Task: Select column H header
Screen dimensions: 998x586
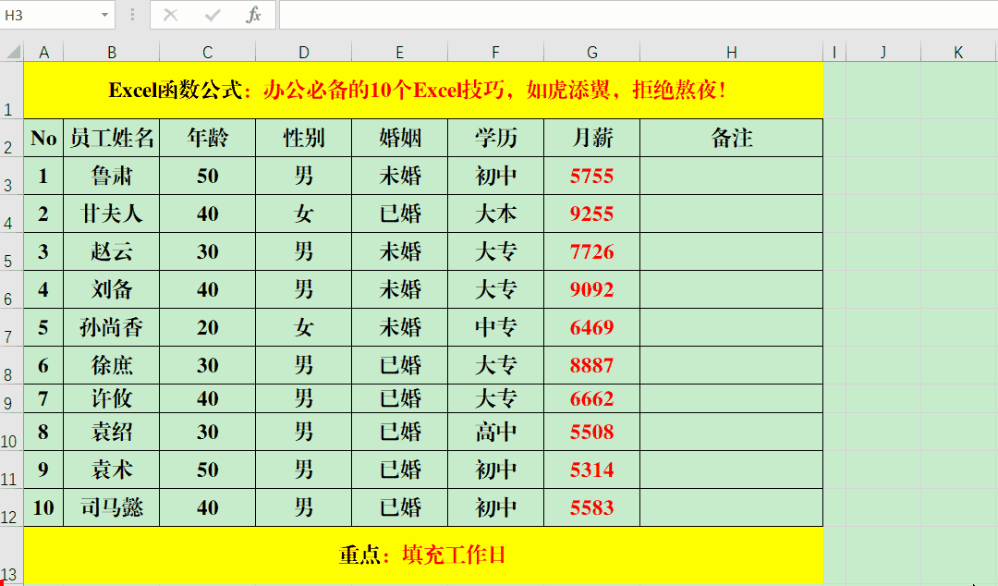Action: [x=731, y=52]
